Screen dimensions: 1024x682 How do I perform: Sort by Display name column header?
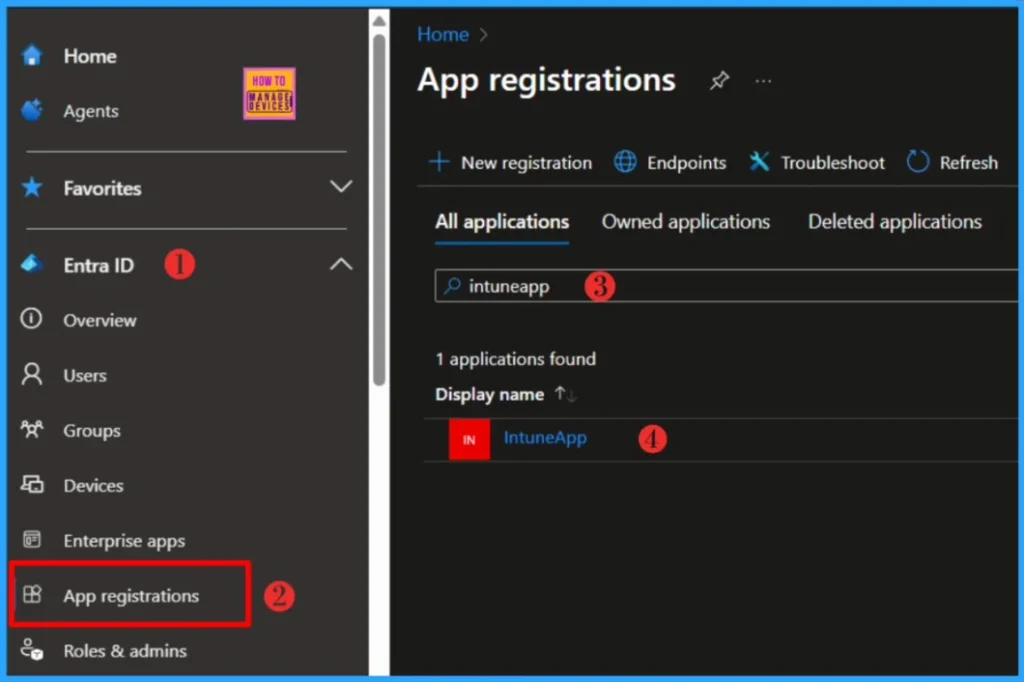pos(490,395)
